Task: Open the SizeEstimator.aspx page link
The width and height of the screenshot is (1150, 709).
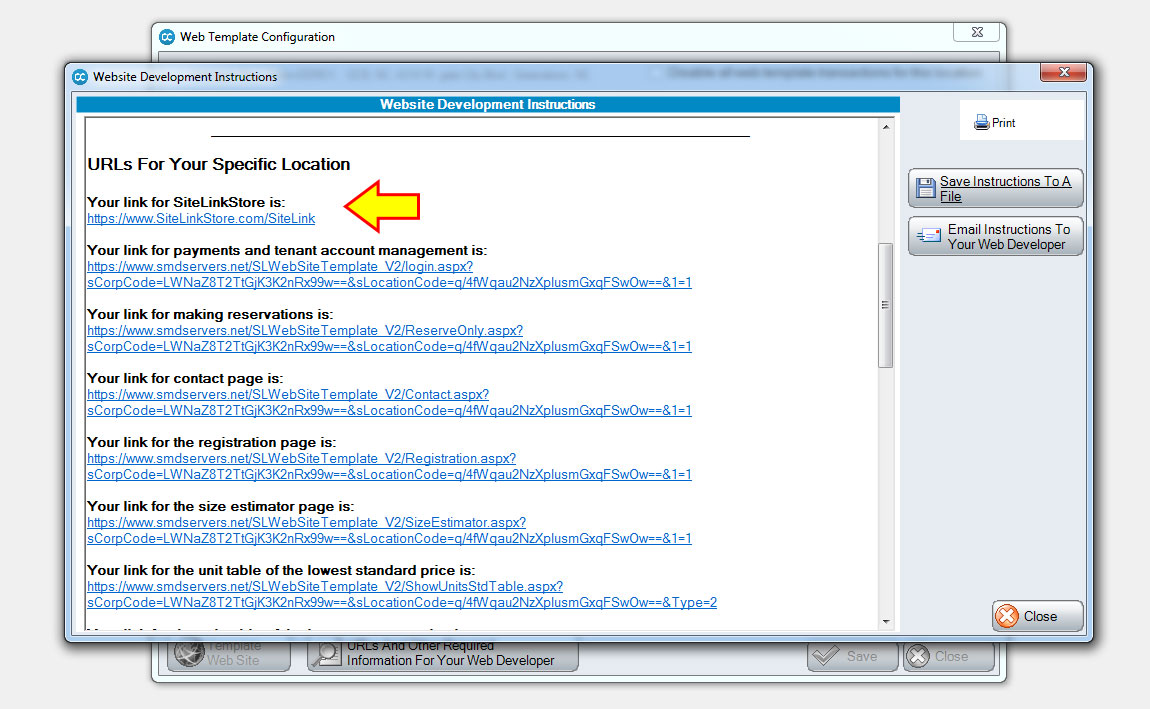Action: point(389,530)
